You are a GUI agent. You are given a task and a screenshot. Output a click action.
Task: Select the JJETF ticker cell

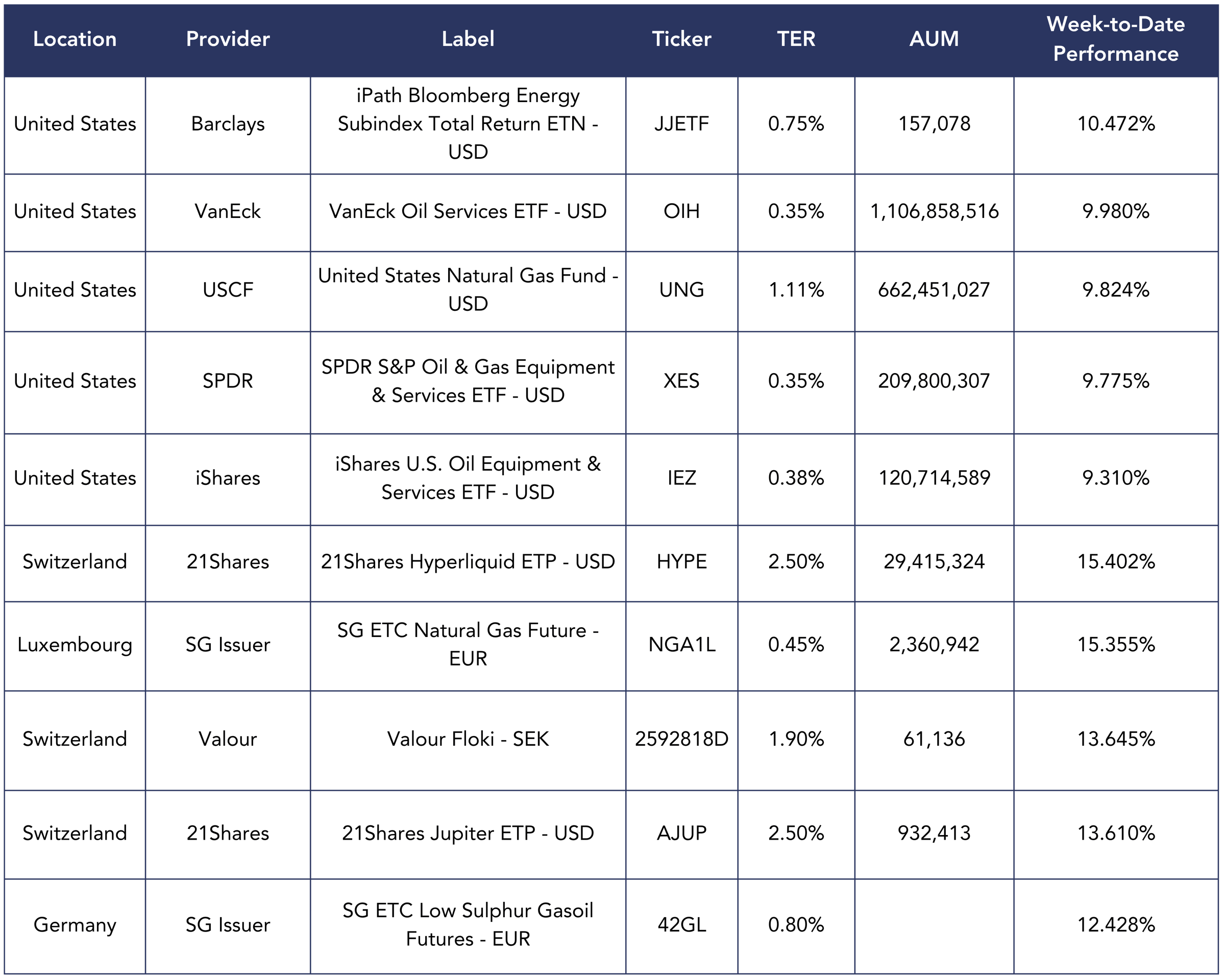click(x=681, y=124)
